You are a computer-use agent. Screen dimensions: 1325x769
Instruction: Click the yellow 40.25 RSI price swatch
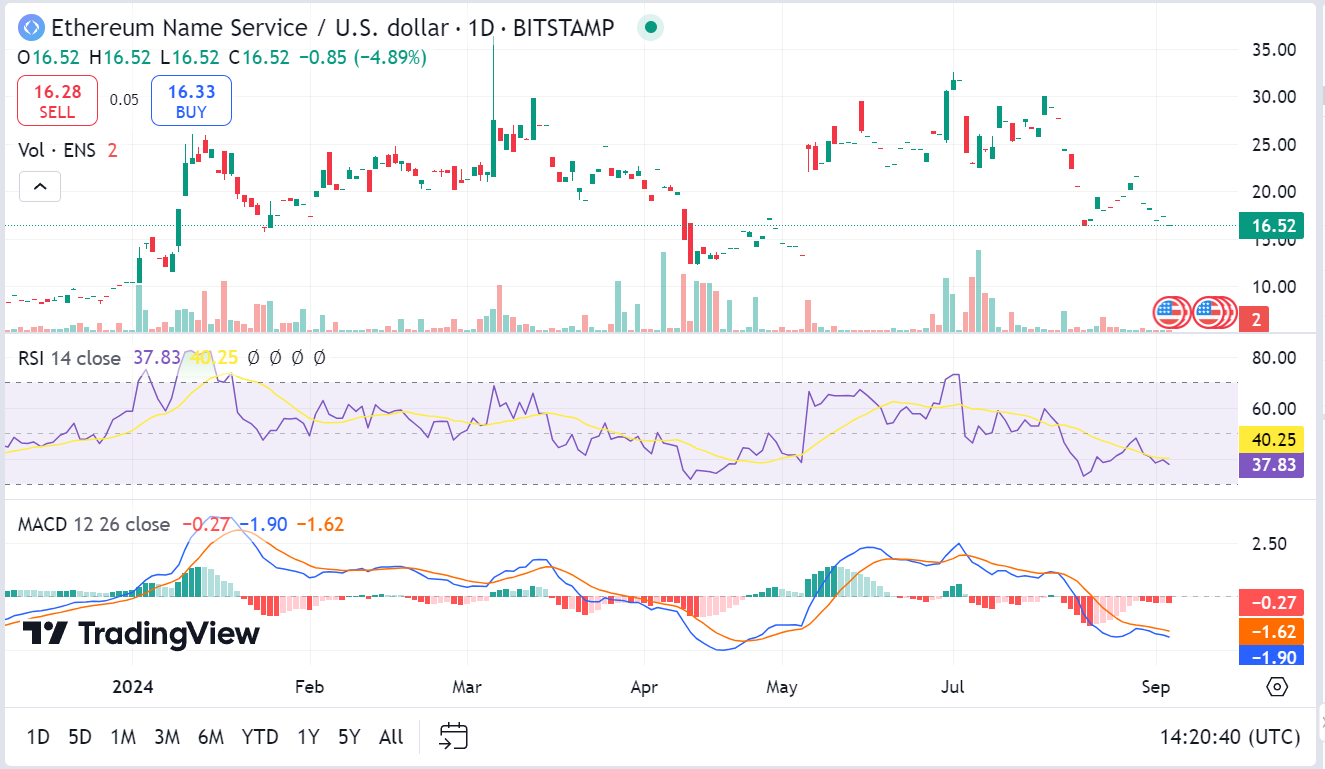1273,438
